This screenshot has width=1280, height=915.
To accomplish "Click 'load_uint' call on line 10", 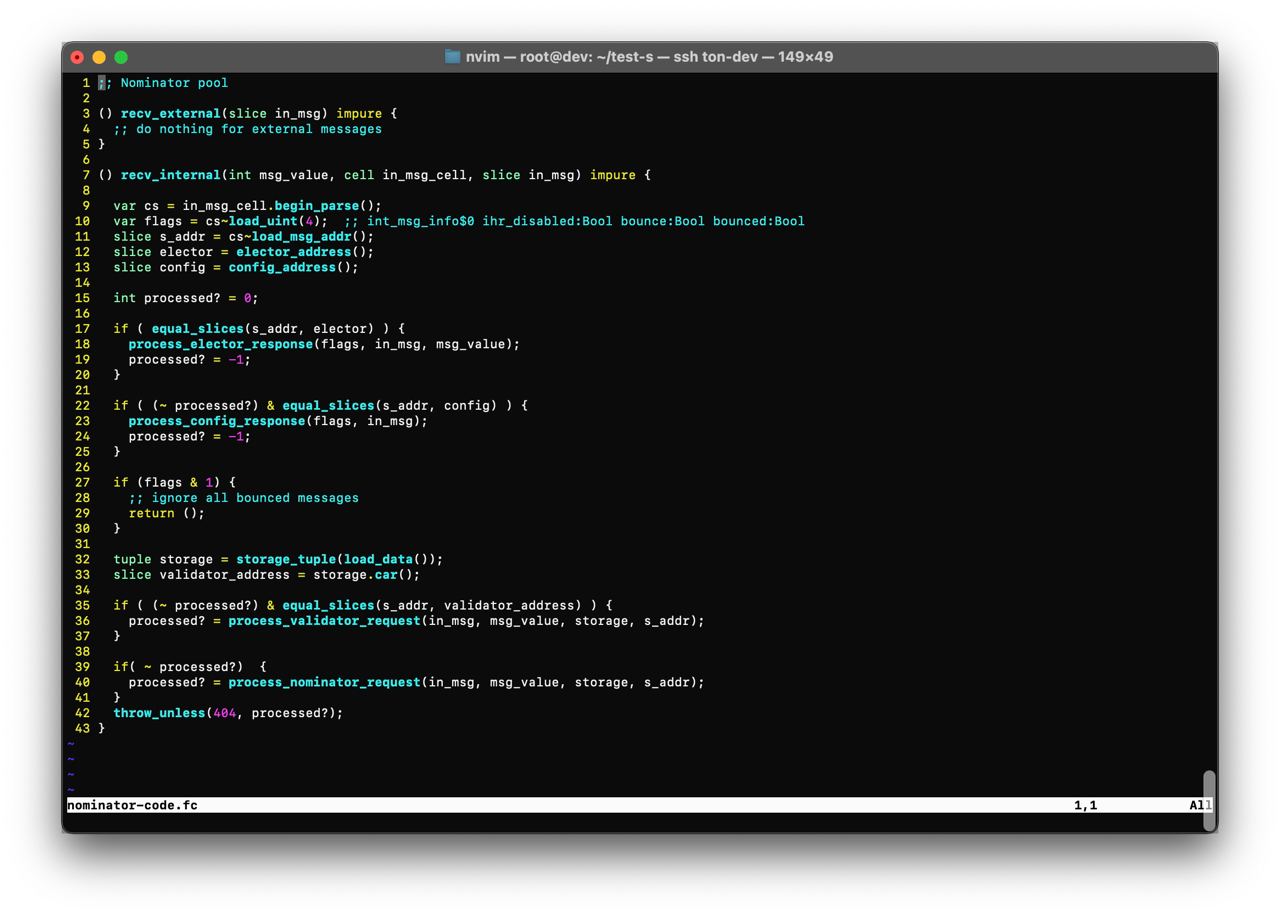I will click(263, 221).
